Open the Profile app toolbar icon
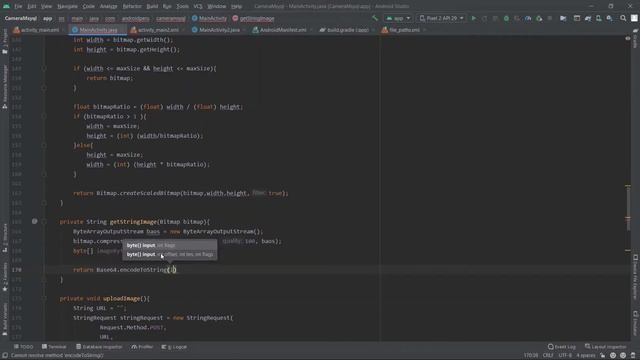640x360 pixels. tap(528, 18)
